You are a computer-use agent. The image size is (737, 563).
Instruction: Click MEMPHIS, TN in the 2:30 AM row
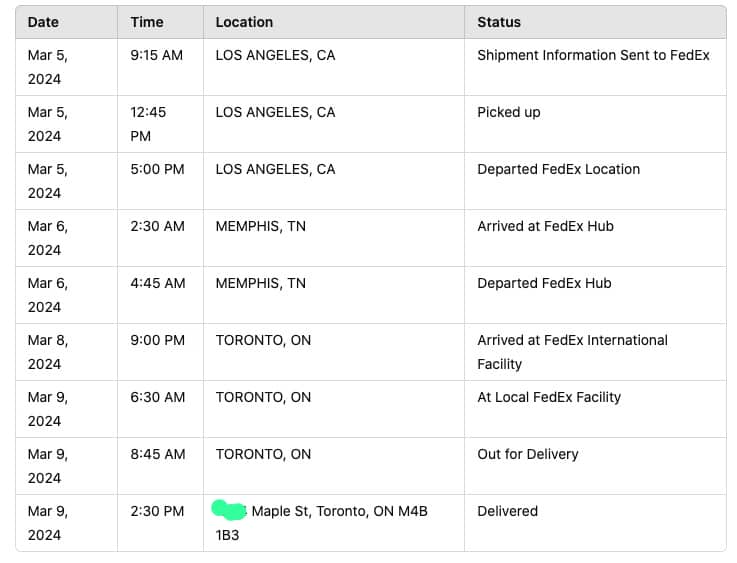point(260,227)
